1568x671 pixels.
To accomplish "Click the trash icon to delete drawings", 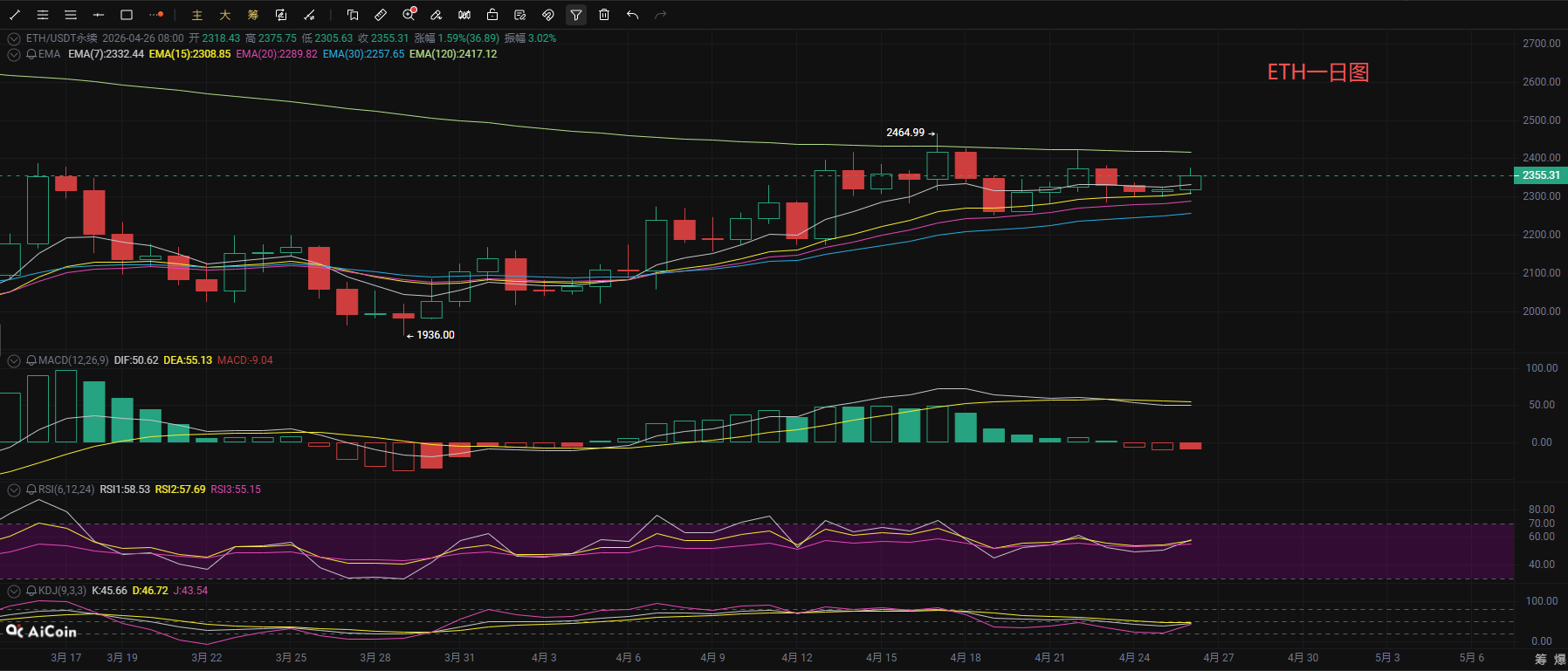I will click(604, 15).
